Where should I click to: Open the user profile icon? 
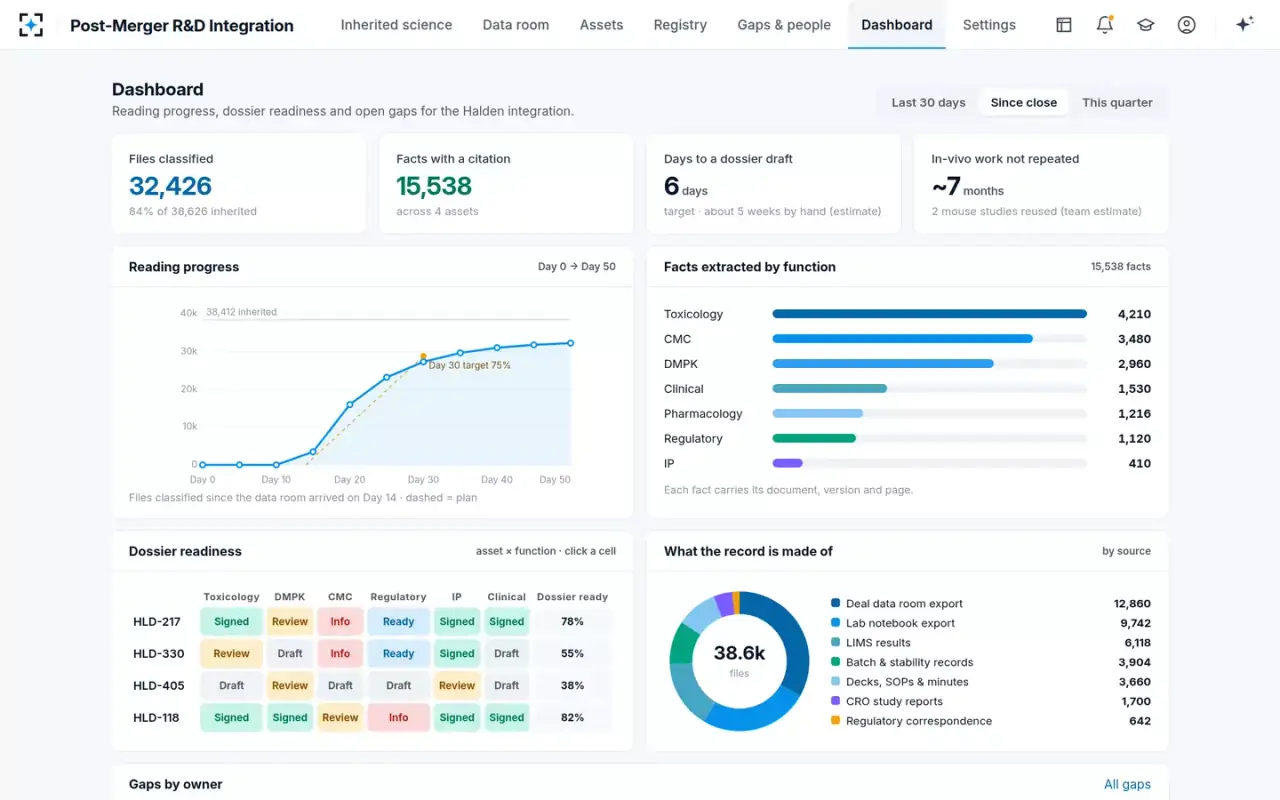[x=1187, y=25]
